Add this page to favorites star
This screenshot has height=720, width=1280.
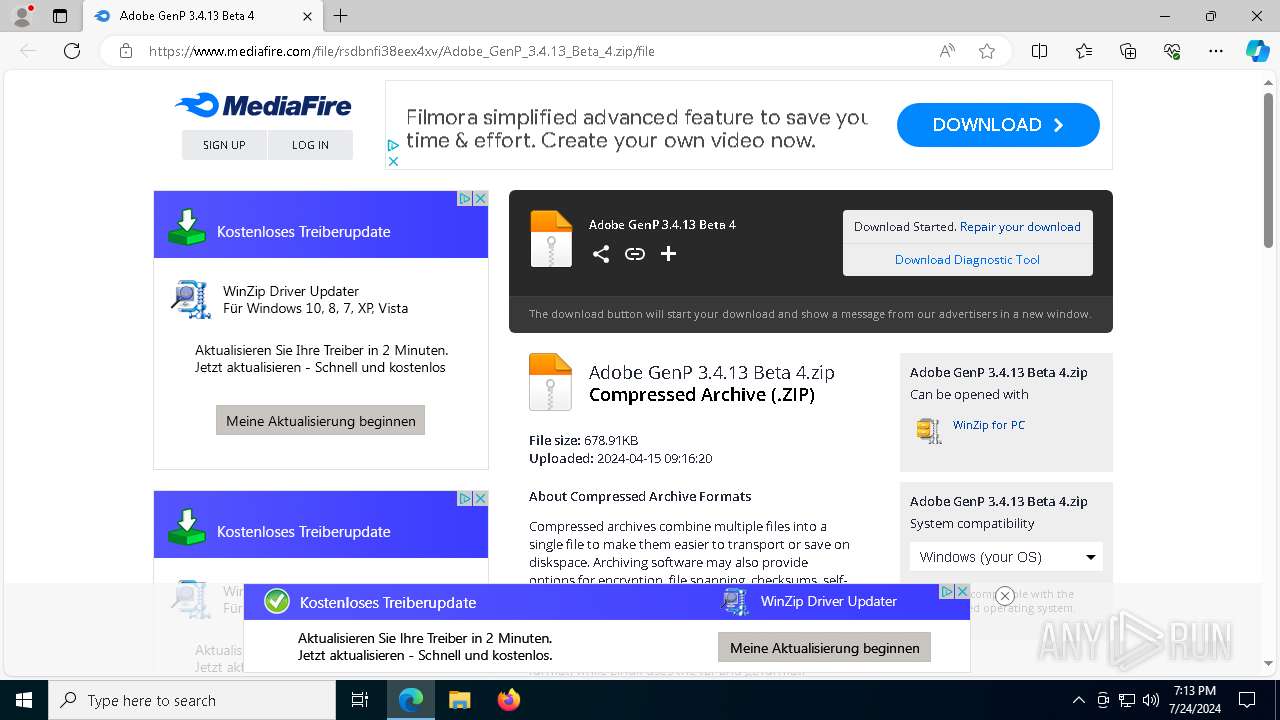pyautogui.click(x=987, y=51)
